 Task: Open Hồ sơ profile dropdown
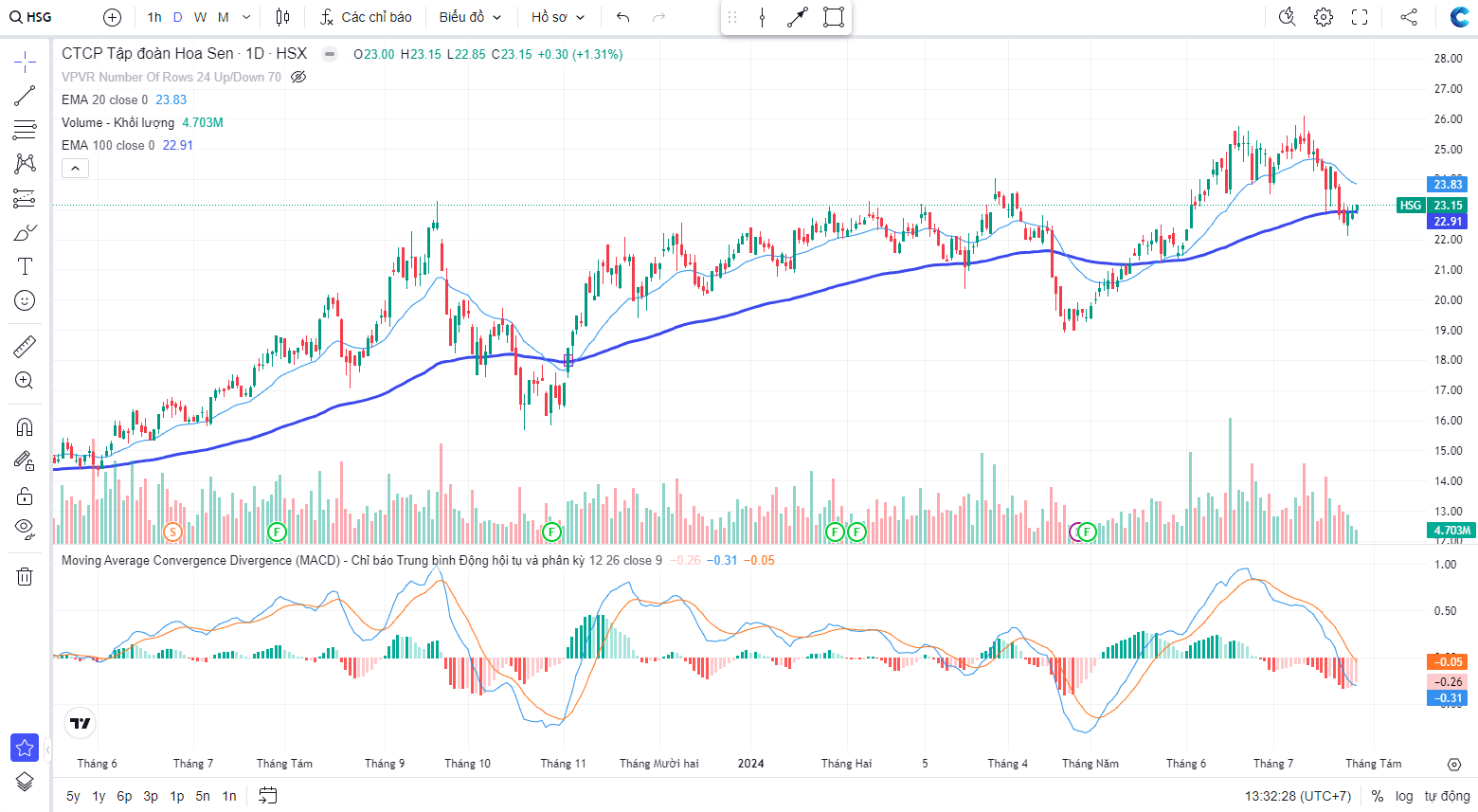558,17
